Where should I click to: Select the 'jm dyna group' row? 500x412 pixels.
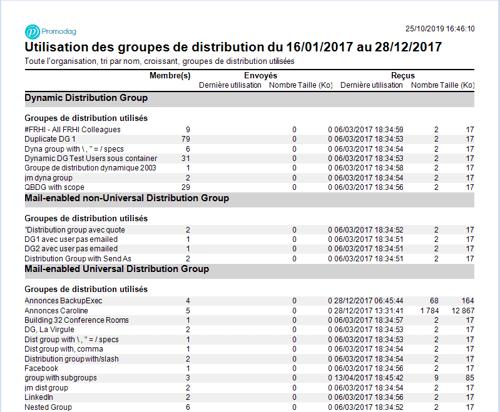coord(249,178)
